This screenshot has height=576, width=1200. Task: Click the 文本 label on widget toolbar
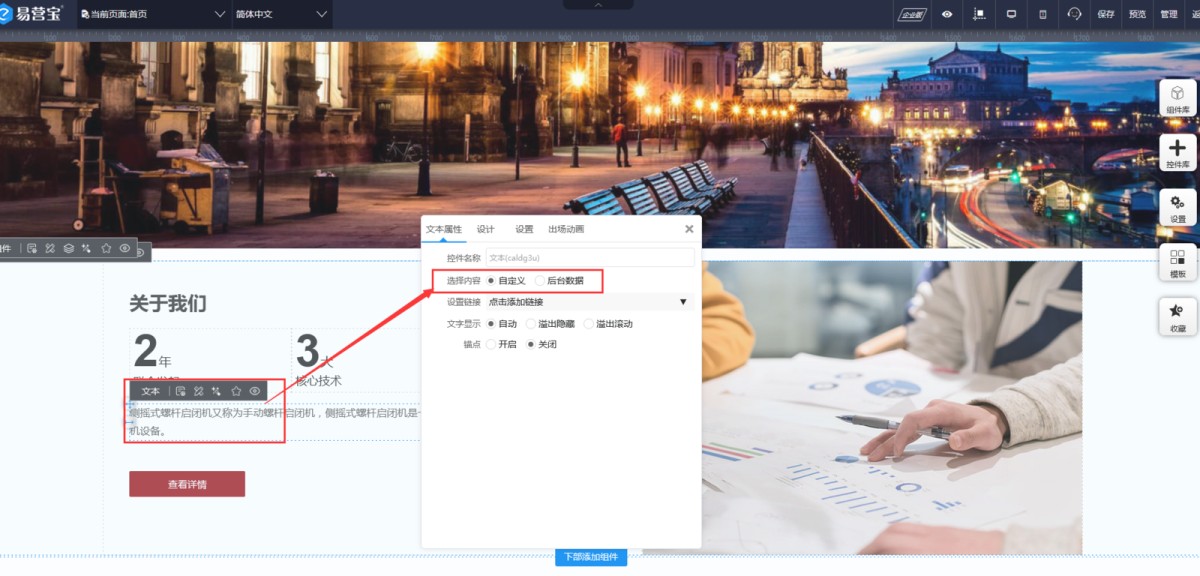click(151, 391)
